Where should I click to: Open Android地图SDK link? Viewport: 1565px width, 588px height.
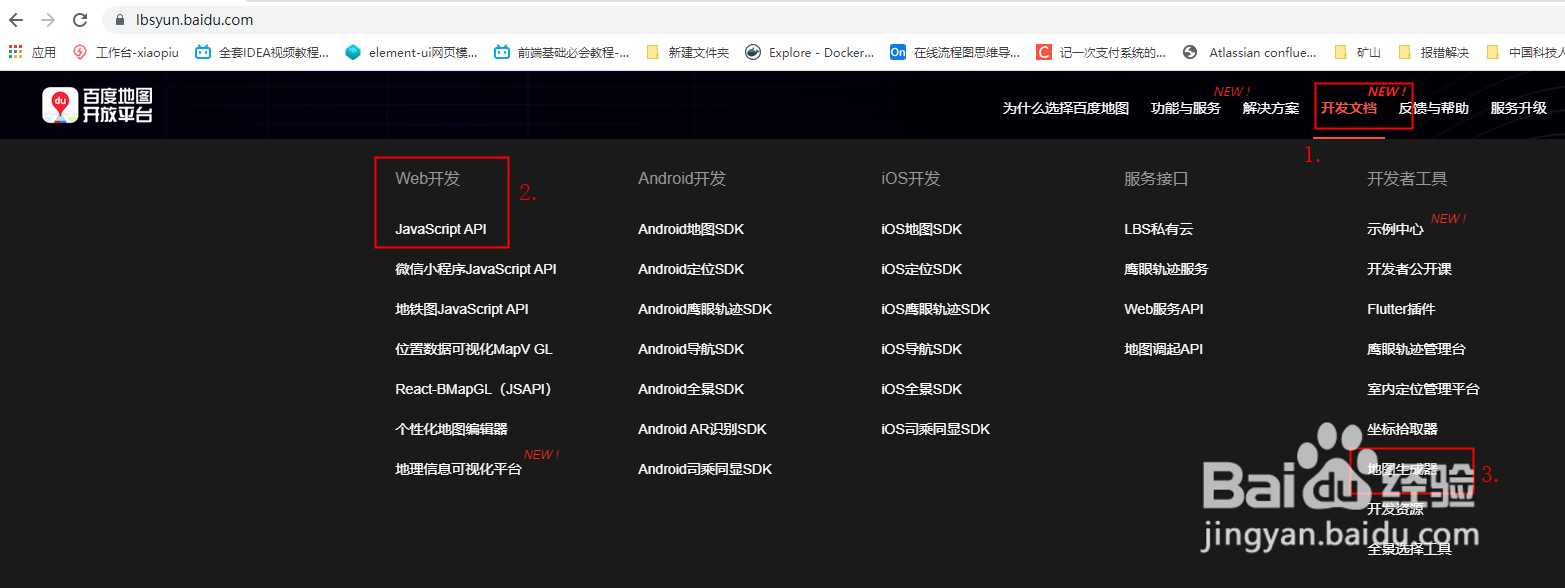pos(691,229)
